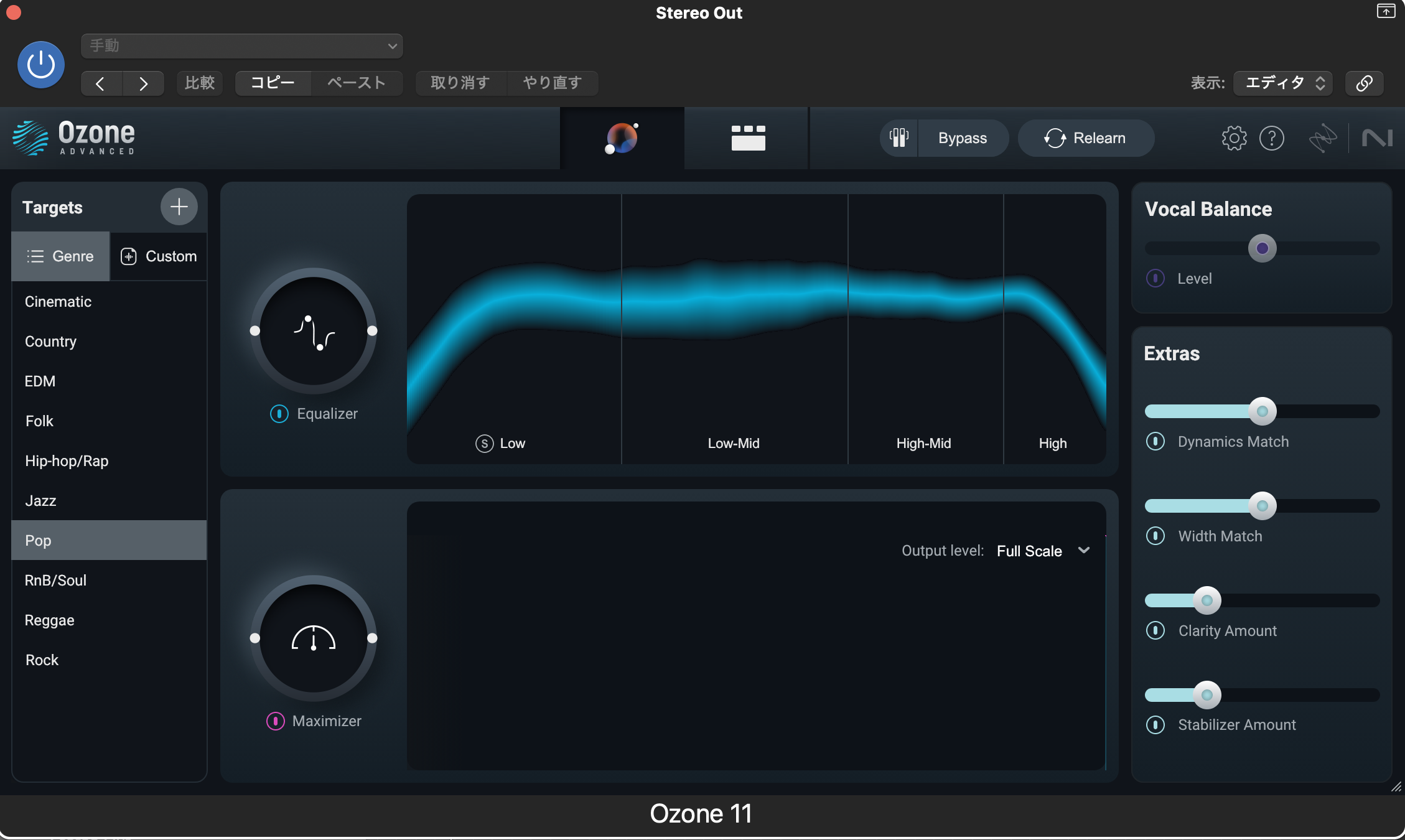Select the Rock genre
Image resolution: width=1405 pixels, height=840 pixels.
pos(110,660)
